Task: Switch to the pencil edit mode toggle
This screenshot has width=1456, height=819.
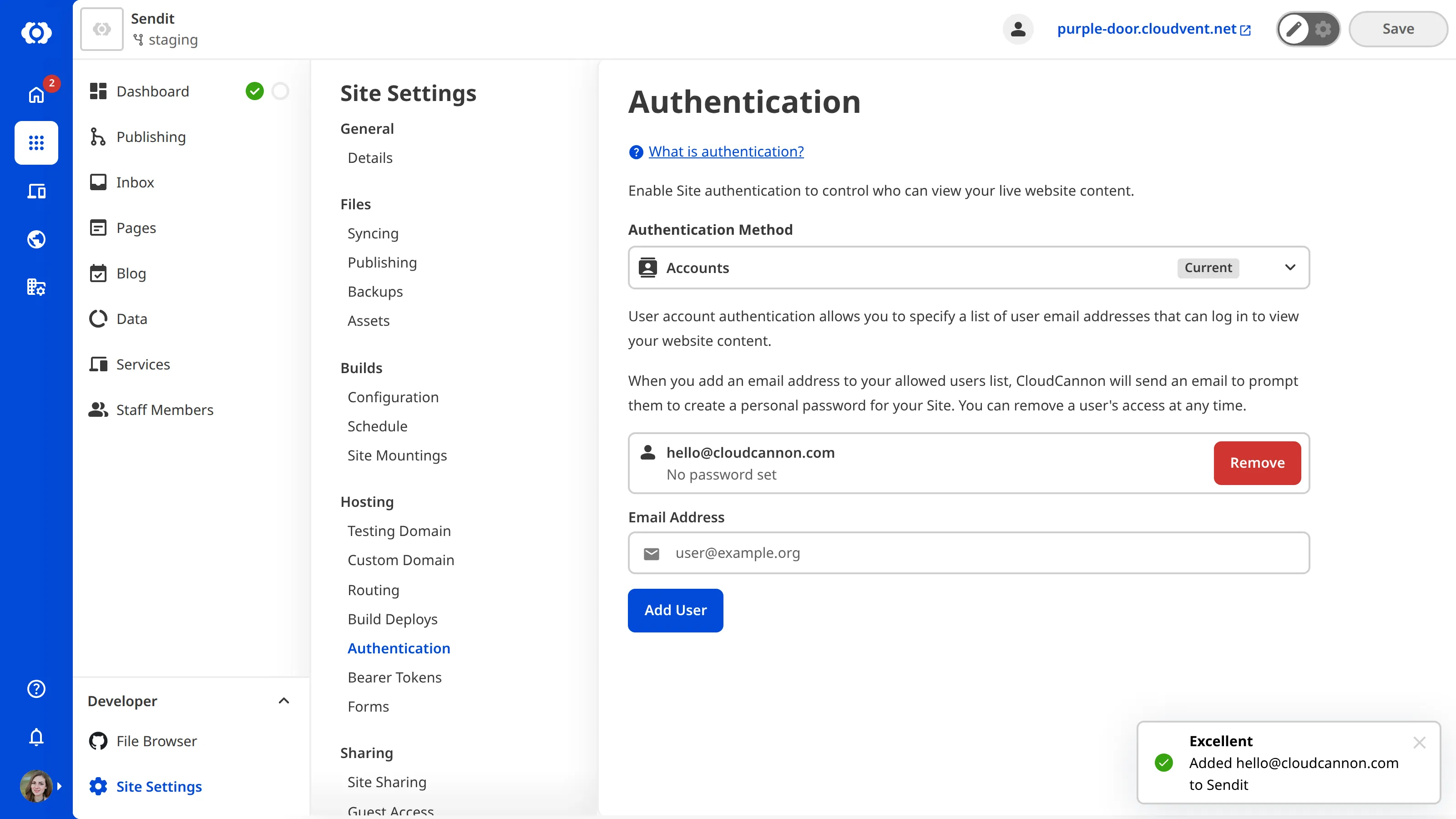Action: 1294,29
